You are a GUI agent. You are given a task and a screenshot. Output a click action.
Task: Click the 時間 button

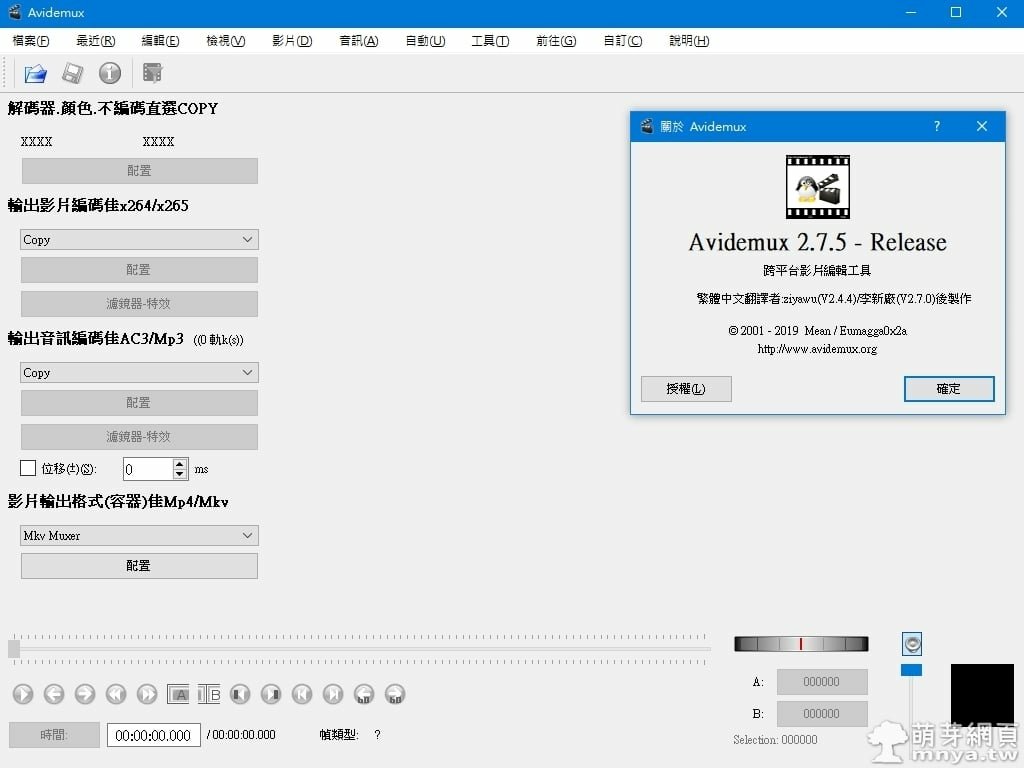(54, 735)
